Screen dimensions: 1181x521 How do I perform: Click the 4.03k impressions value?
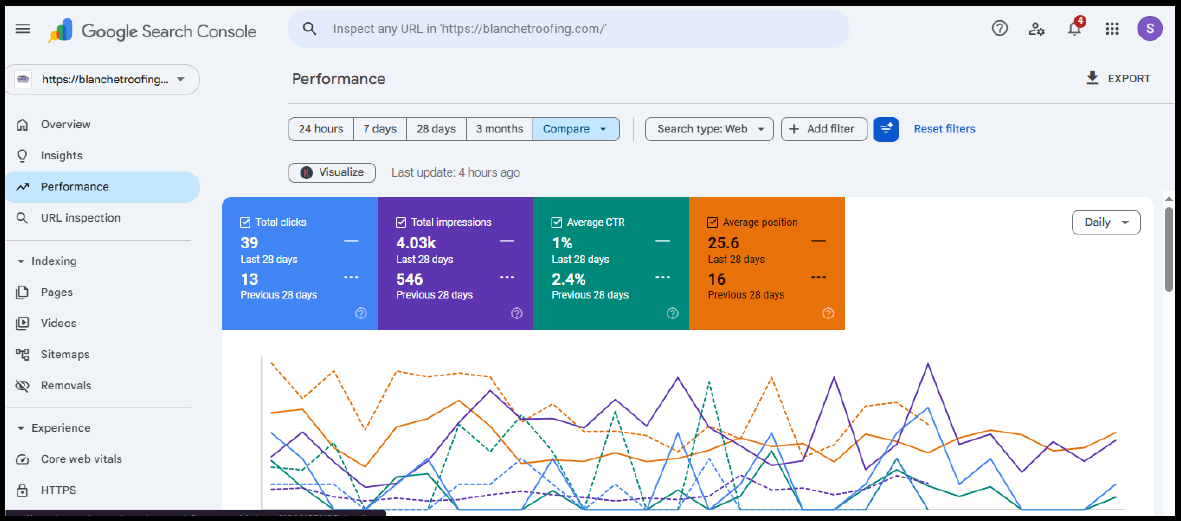pos(417,242)
